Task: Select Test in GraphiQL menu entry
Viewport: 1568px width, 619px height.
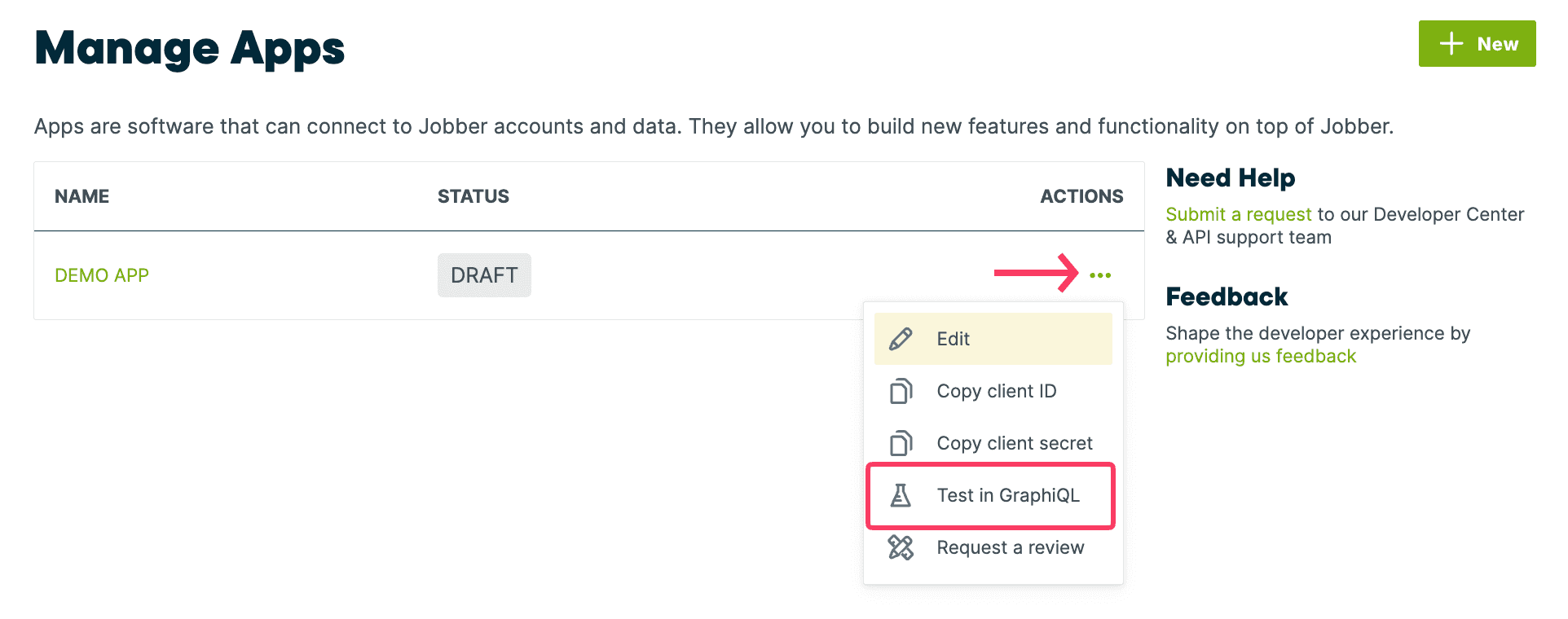Action: [x=993, y=495]
